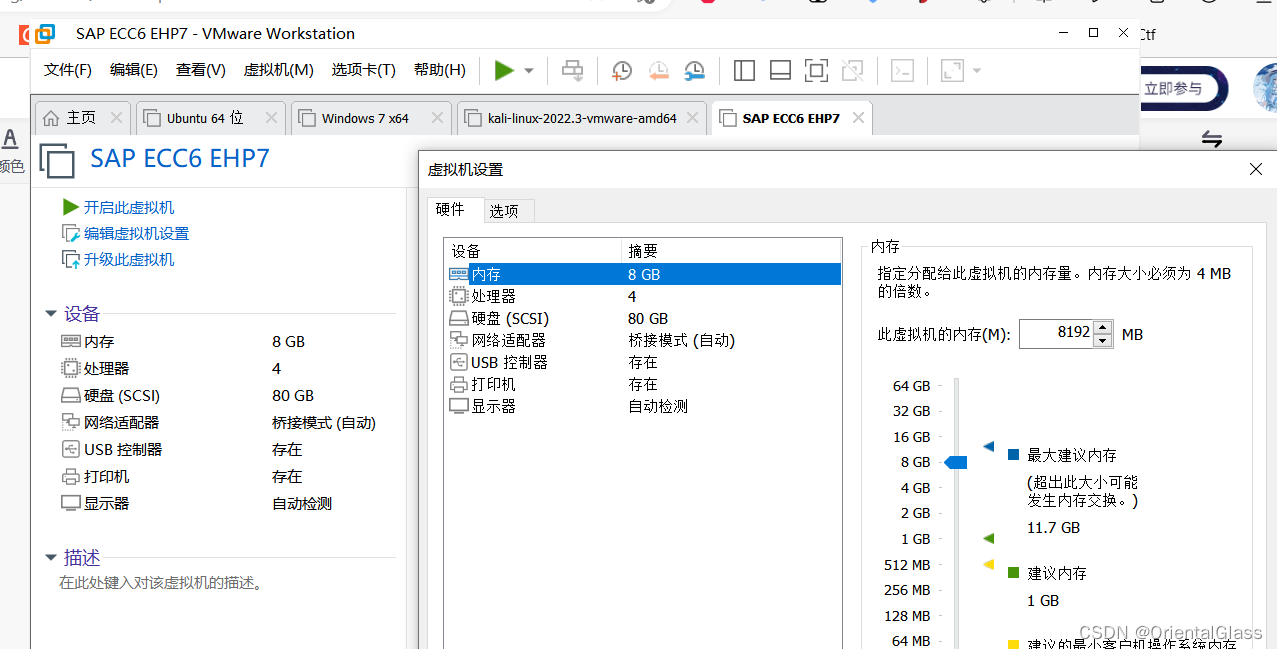Select USB 控制器 row in the hardware list
Screen dimensions: 1277x649
(643, 362)
